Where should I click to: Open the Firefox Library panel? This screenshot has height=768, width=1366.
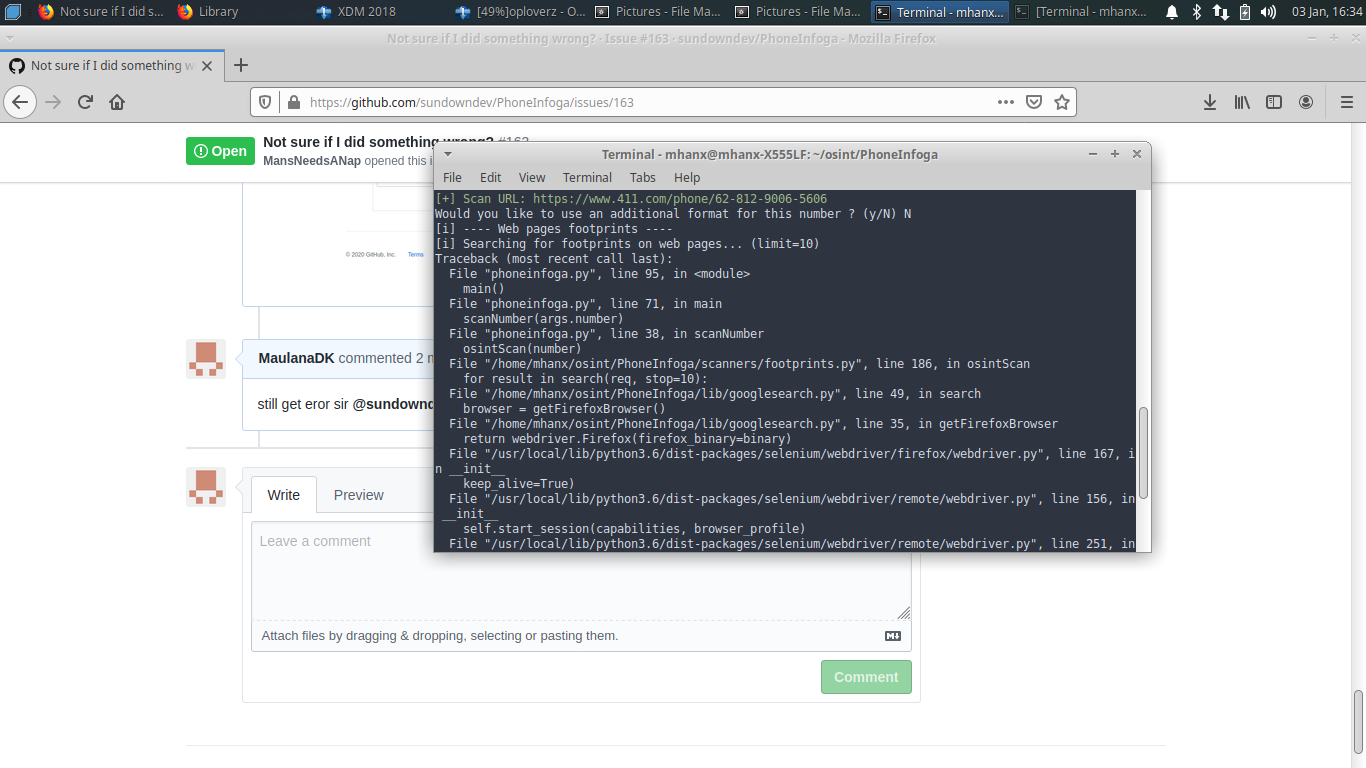click(1241, 102)
